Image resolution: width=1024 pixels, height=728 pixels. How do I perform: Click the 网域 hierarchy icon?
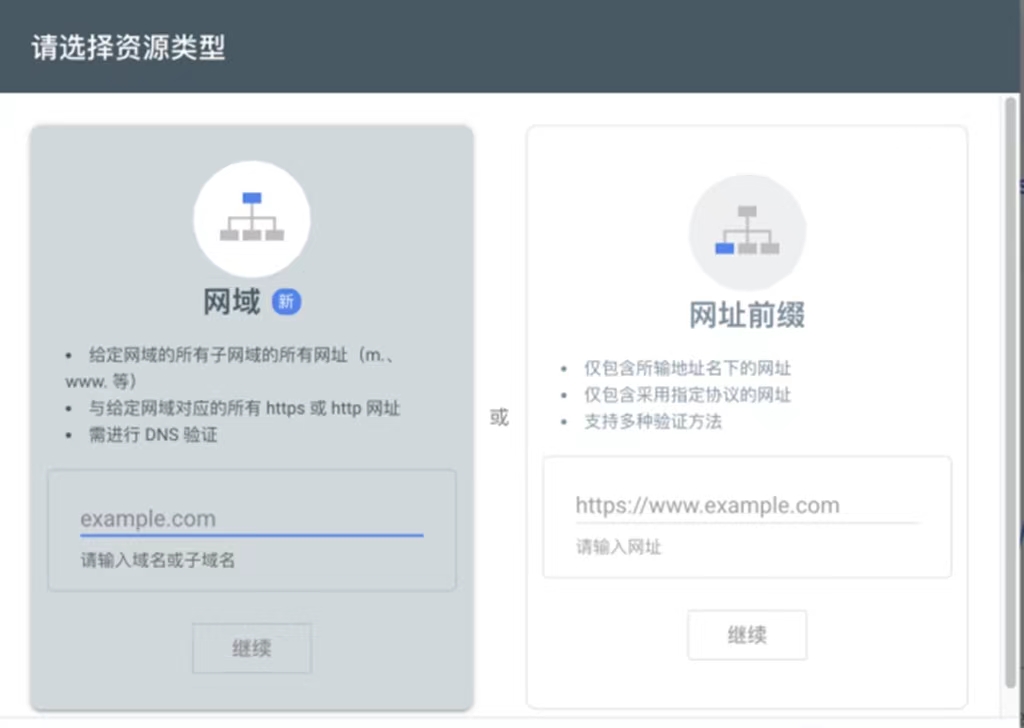coord(251,219)
